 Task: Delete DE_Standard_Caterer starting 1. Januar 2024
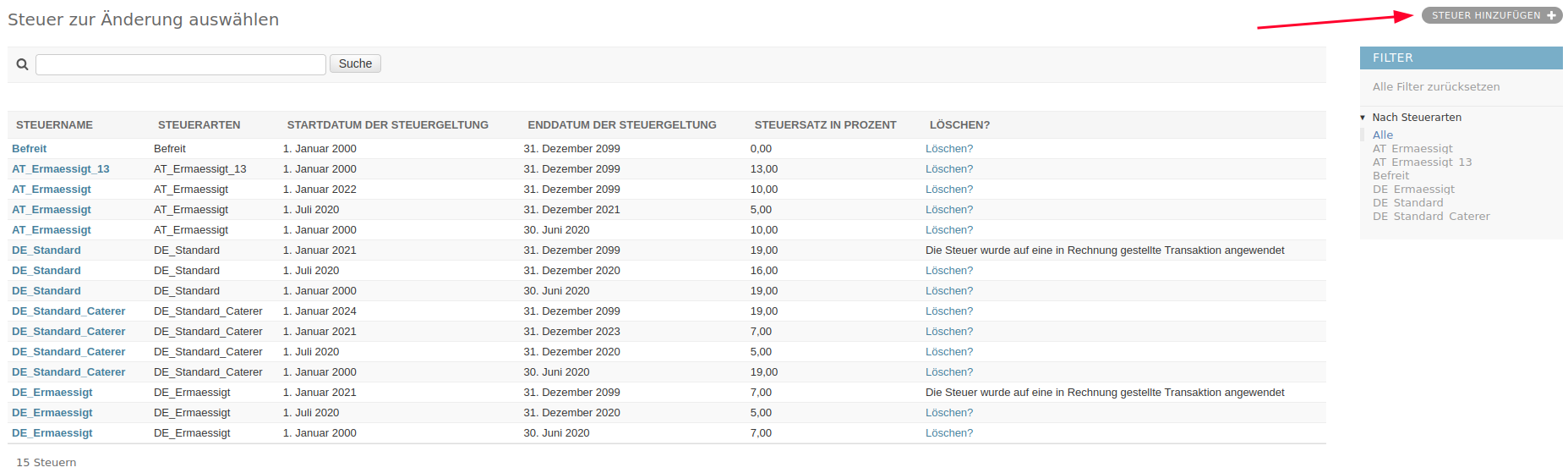coord(948,311)
